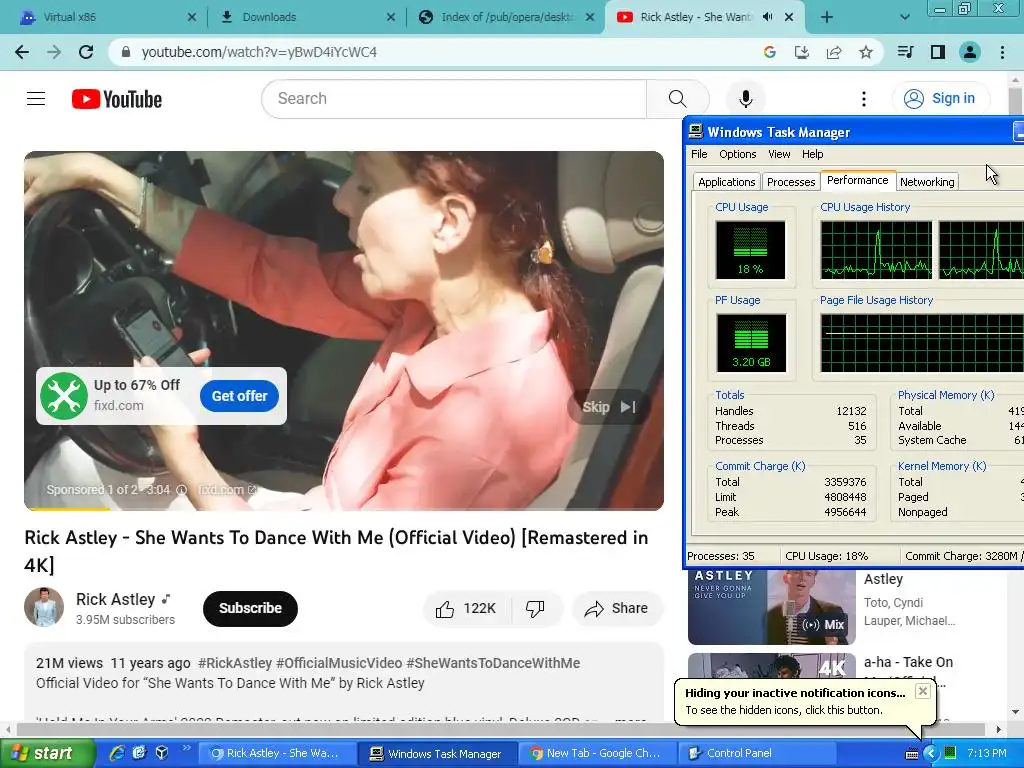Screen dimensions: 1024x768
Task: Open media control toolbar icon
Action: point(905,52)
